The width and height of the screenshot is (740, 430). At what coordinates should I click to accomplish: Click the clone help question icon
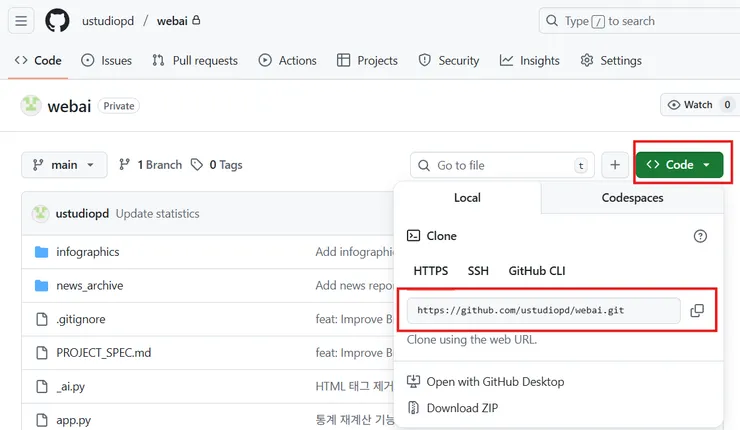tap(700, 236)
